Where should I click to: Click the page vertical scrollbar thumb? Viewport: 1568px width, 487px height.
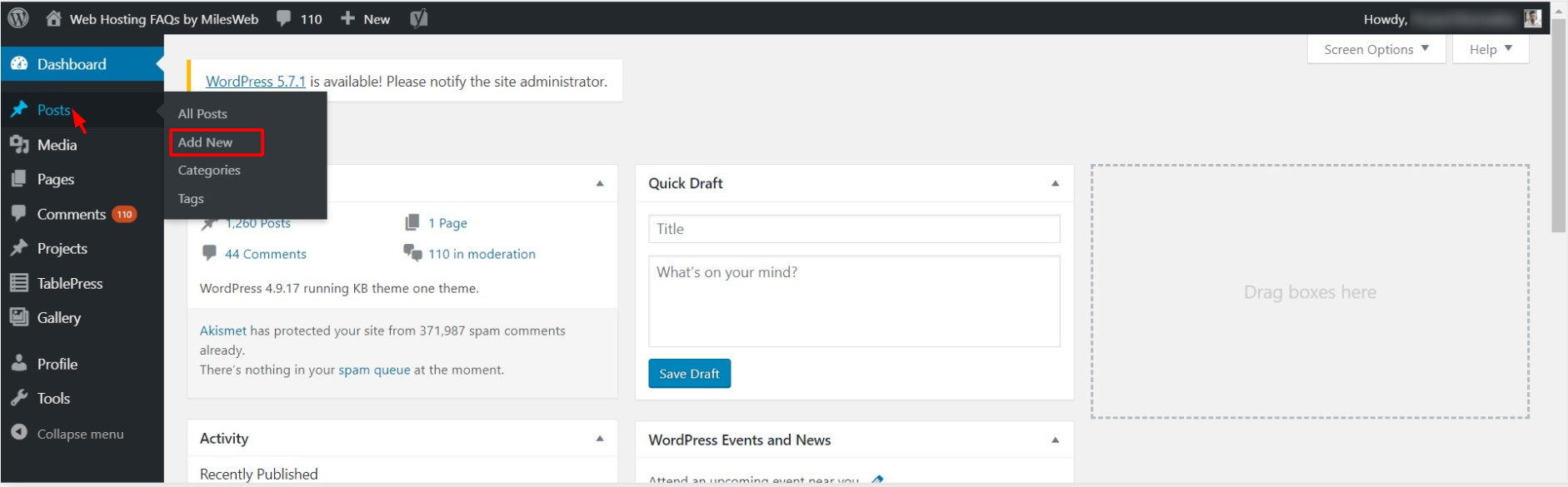(x=1559, y=125)
